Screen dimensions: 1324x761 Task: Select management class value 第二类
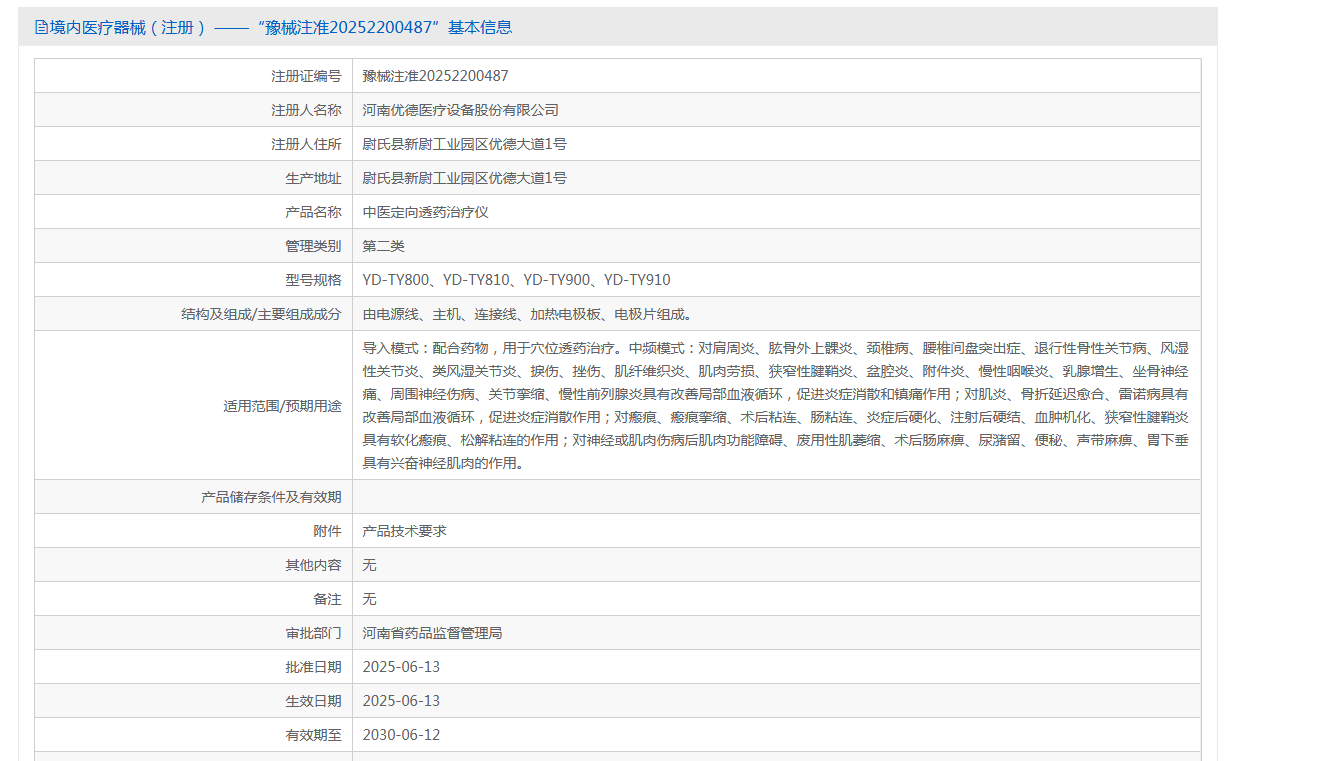(x=383, y=246)
